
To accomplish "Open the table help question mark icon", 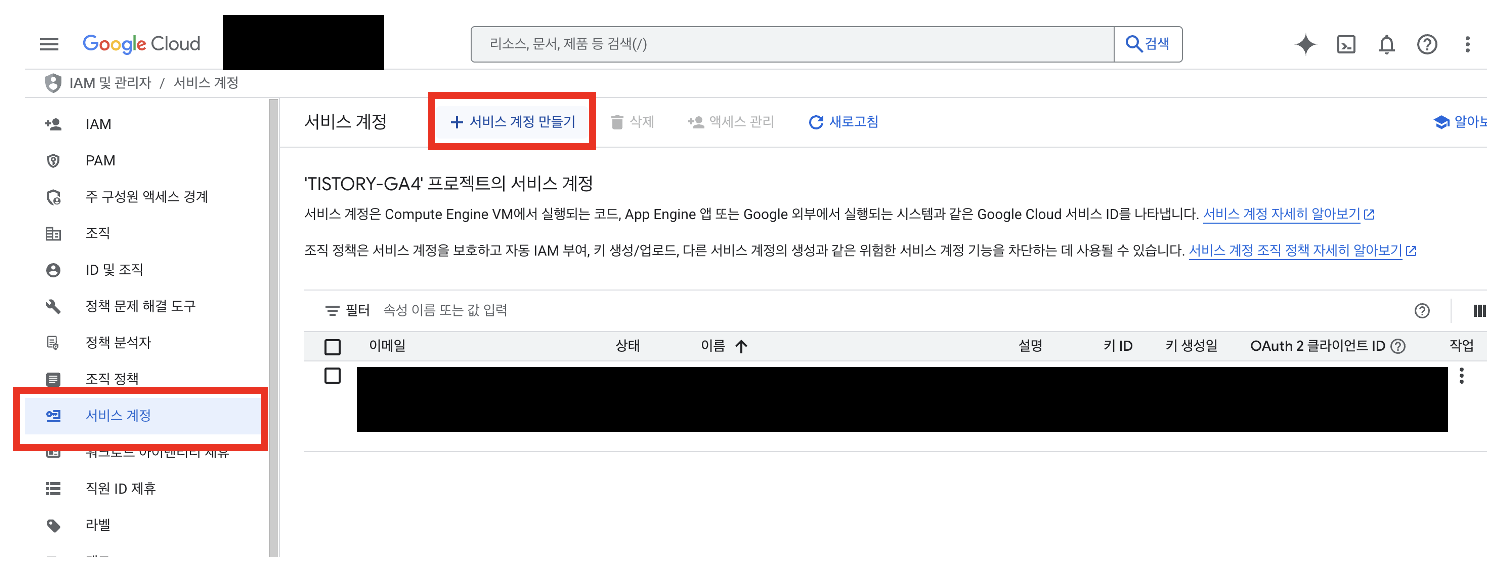I will click(x=1422, y=311).
